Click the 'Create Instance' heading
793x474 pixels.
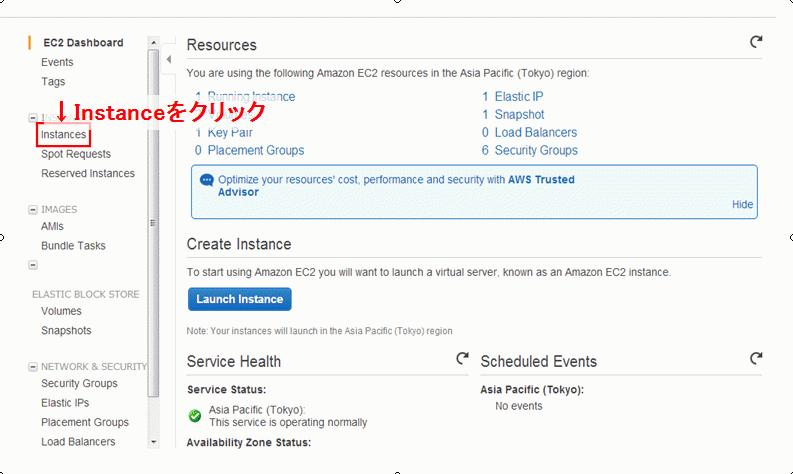coord(239,244)
